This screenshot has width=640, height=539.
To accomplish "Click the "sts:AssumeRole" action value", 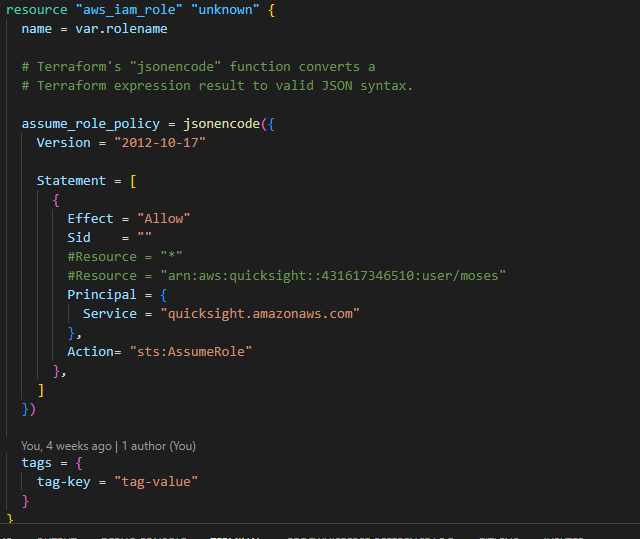I will pos(190,352).
